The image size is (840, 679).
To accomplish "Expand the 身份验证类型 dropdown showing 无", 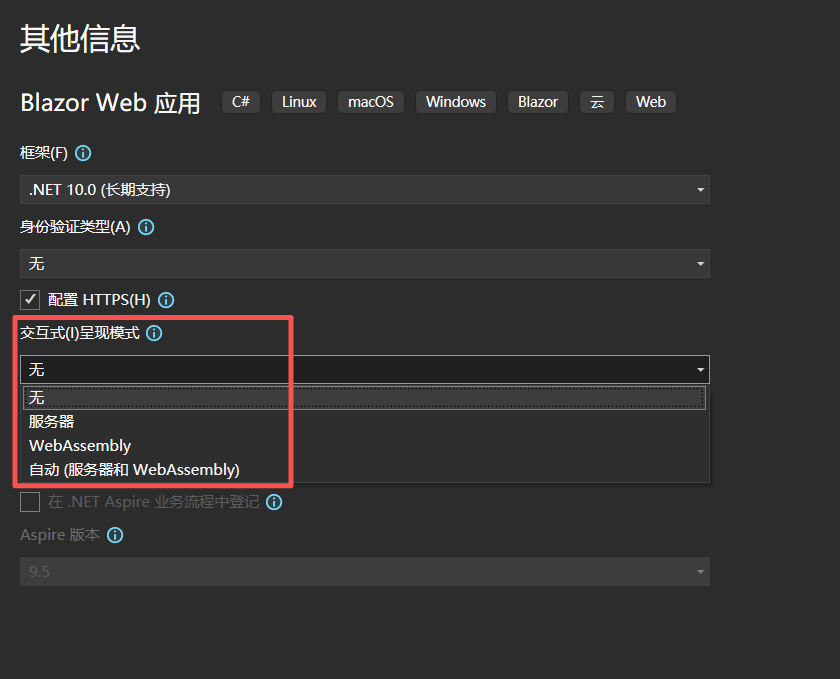I will [x=365, y=264].
